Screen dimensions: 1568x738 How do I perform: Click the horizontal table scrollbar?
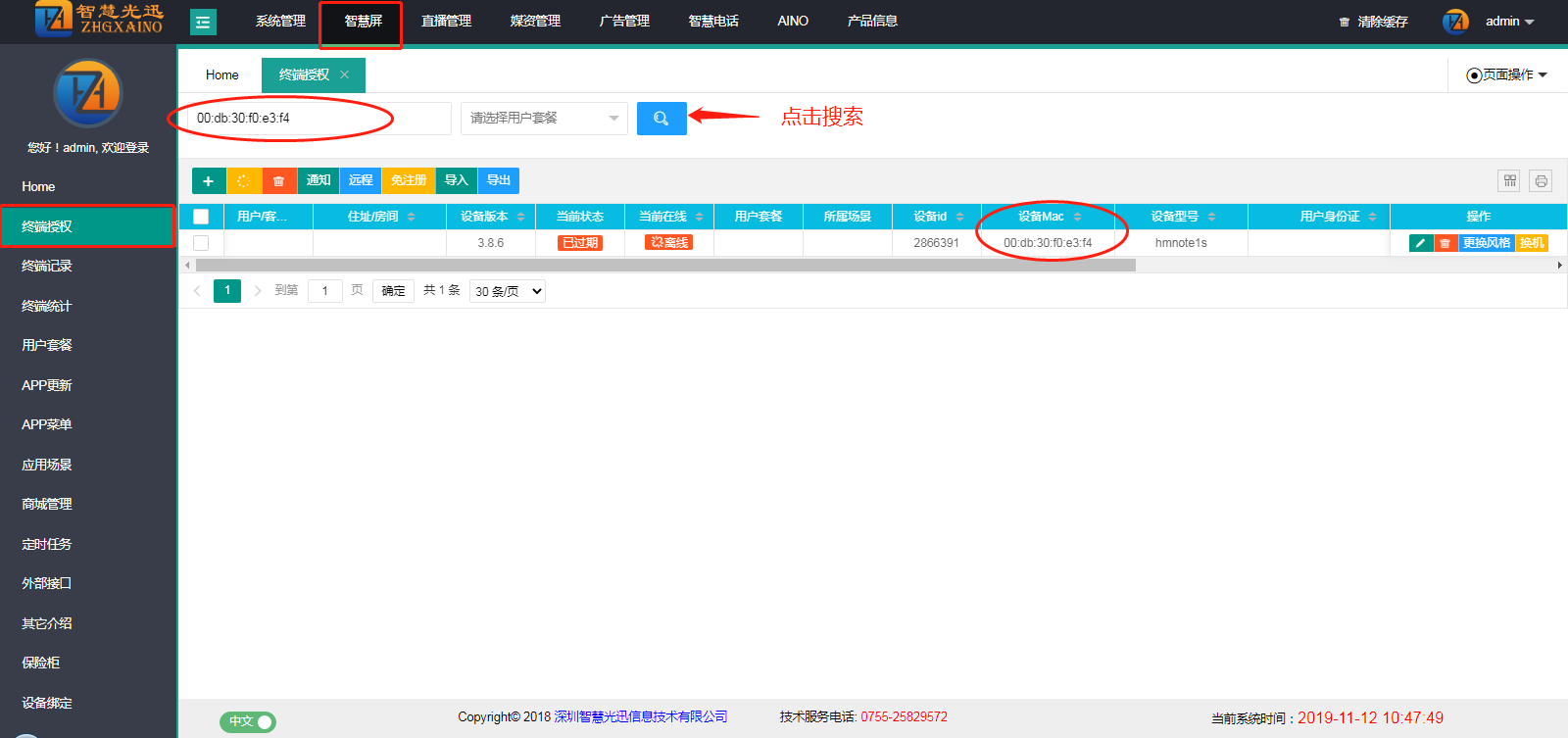pos(664,265)
